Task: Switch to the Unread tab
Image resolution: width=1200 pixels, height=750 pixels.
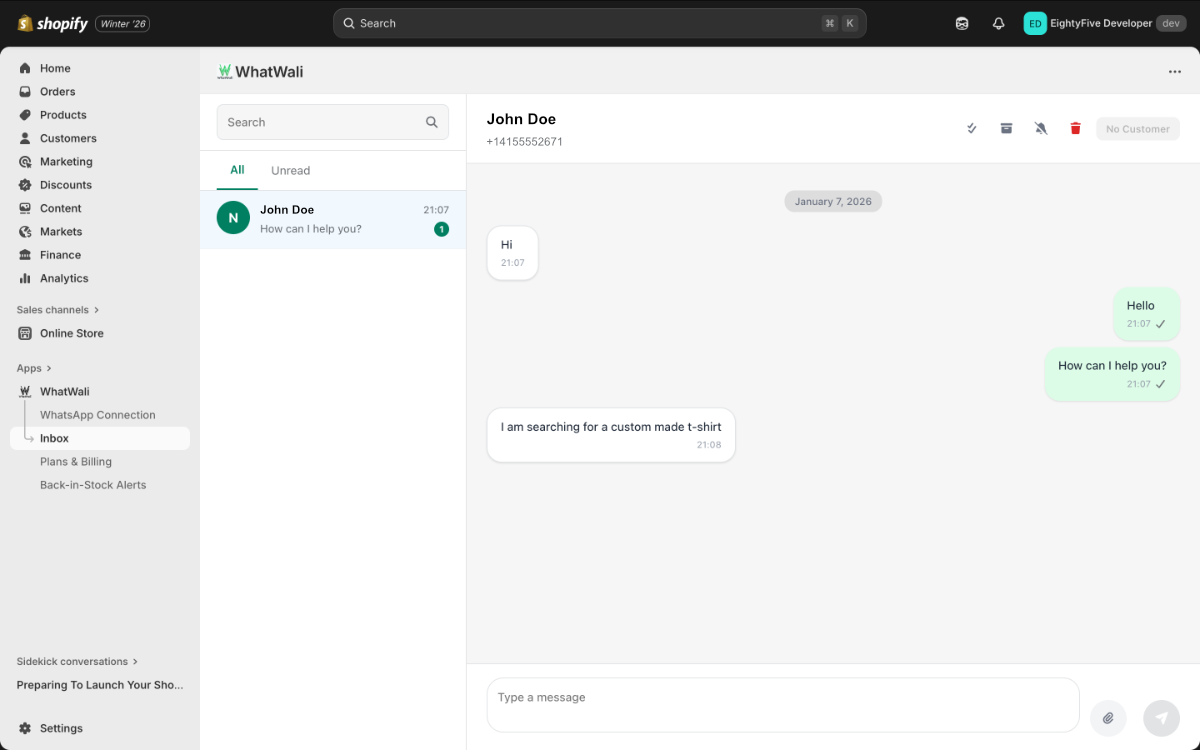Action: pos(290,171)
